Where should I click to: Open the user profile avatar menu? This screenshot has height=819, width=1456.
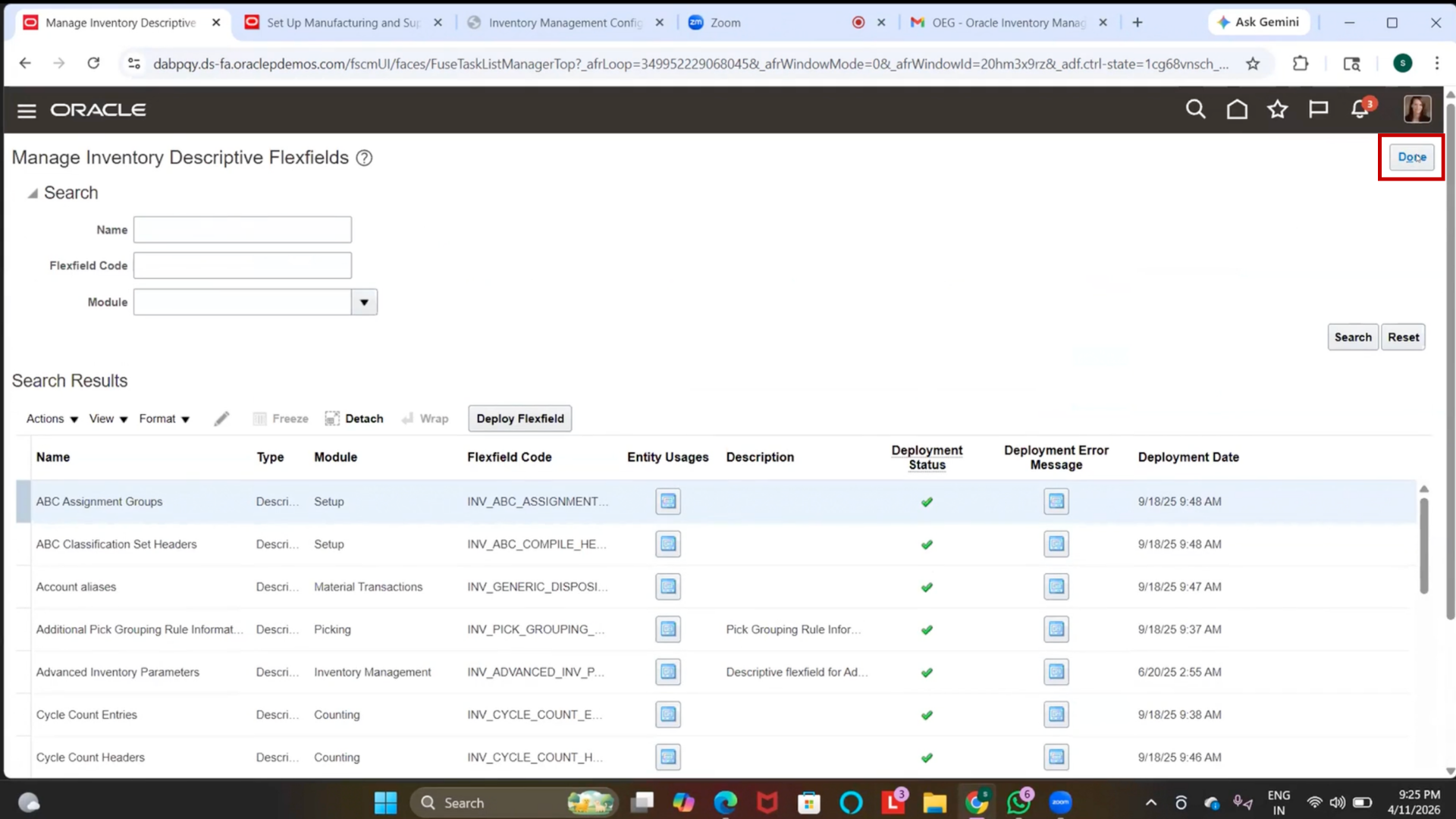1417,109
